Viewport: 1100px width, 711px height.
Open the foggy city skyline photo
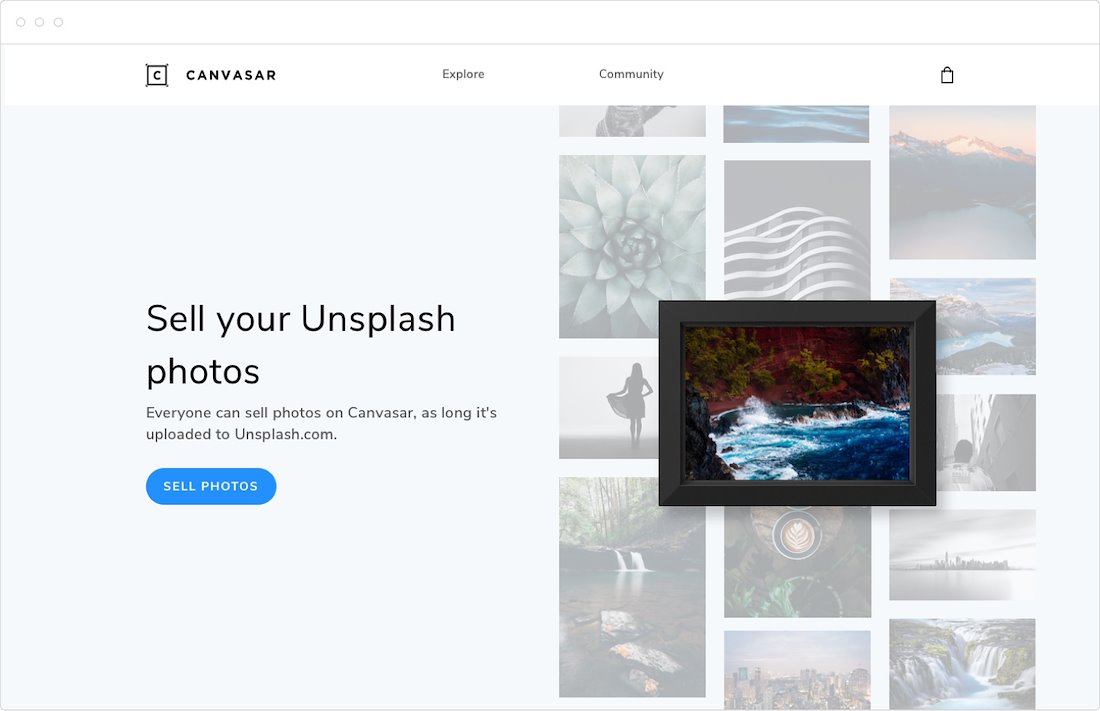tap(962, 554)
